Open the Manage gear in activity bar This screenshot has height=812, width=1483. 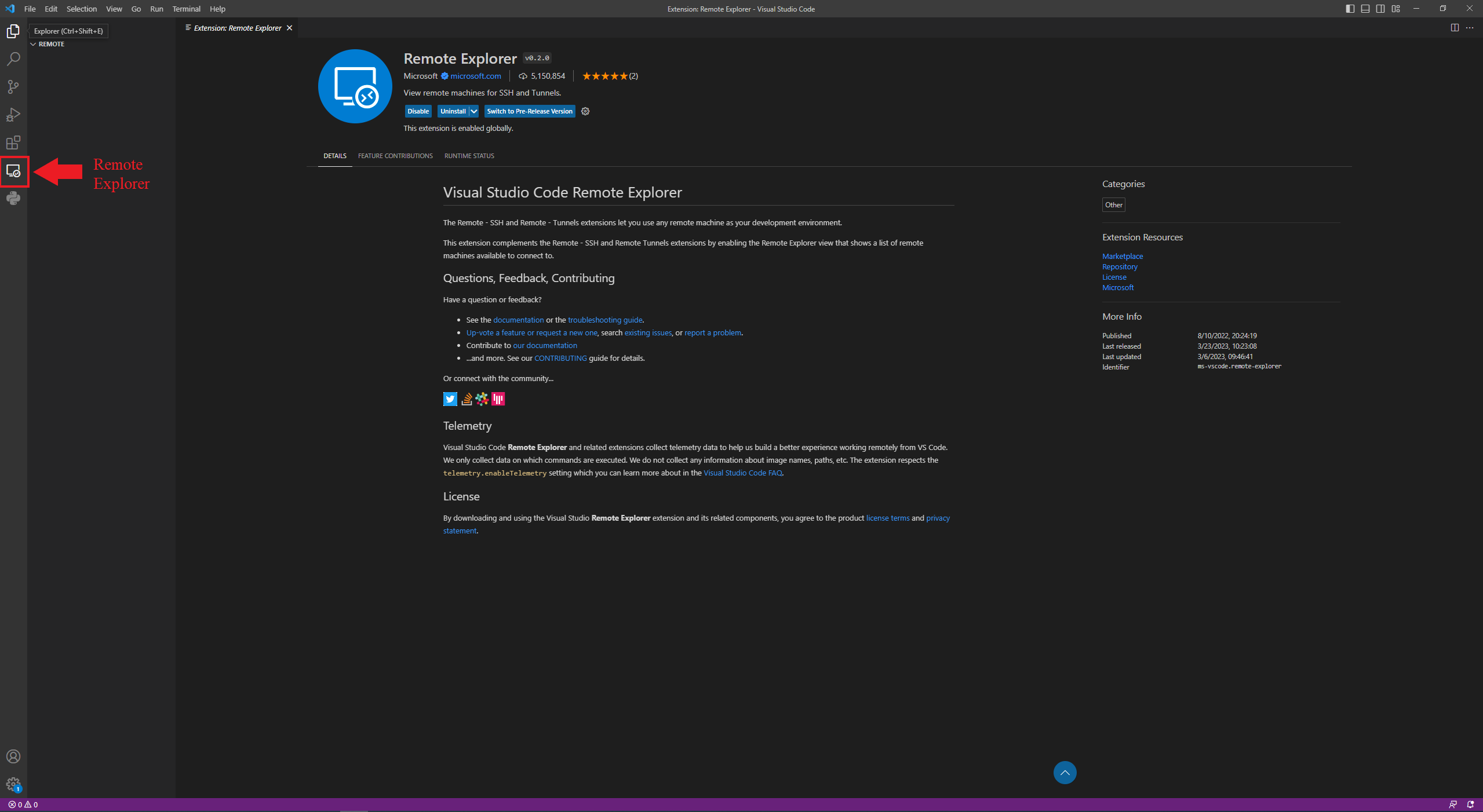tap(13, 785)
